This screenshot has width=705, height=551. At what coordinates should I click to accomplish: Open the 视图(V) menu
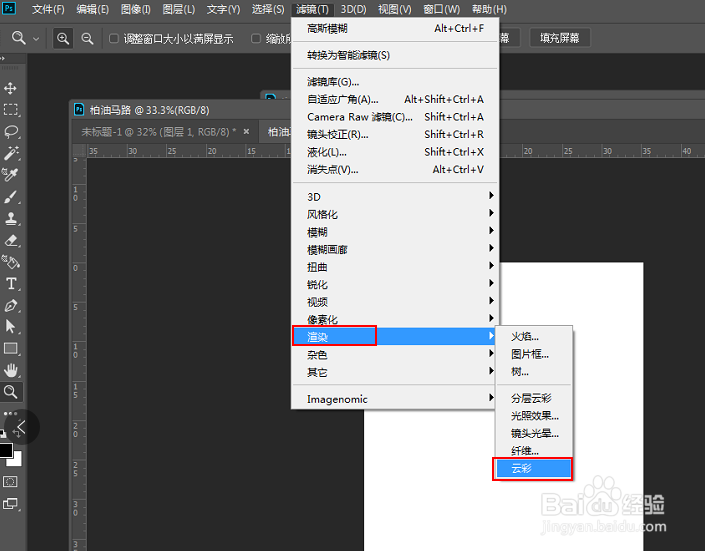(395, 9)
